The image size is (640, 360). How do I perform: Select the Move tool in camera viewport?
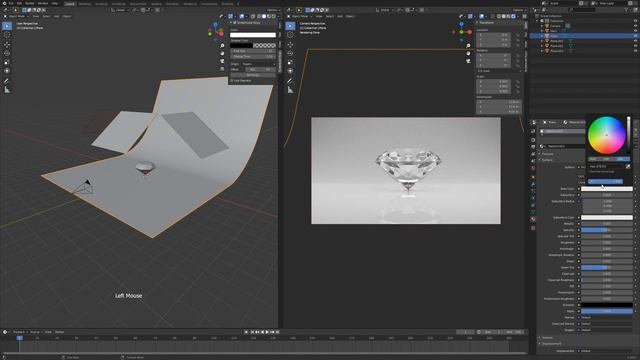290,44
